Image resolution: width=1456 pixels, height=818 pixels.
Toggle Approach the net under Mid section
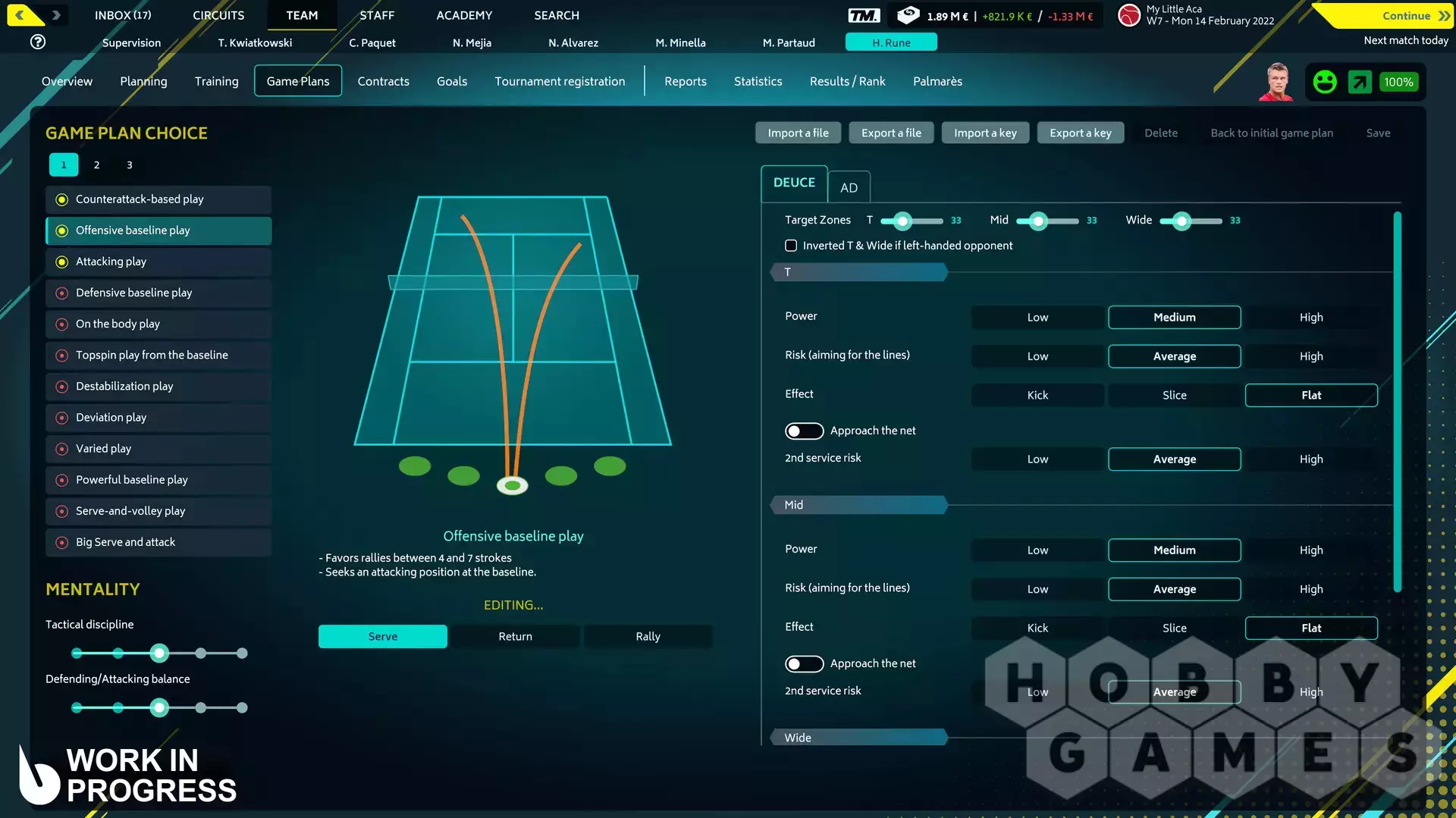coord(804,664)
